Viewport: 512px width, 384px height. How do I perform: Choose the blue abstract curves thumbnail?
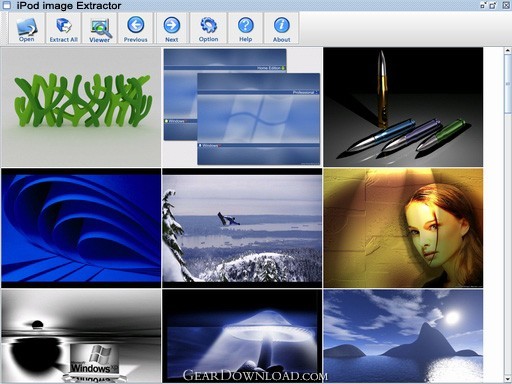(x=81, y=228)
